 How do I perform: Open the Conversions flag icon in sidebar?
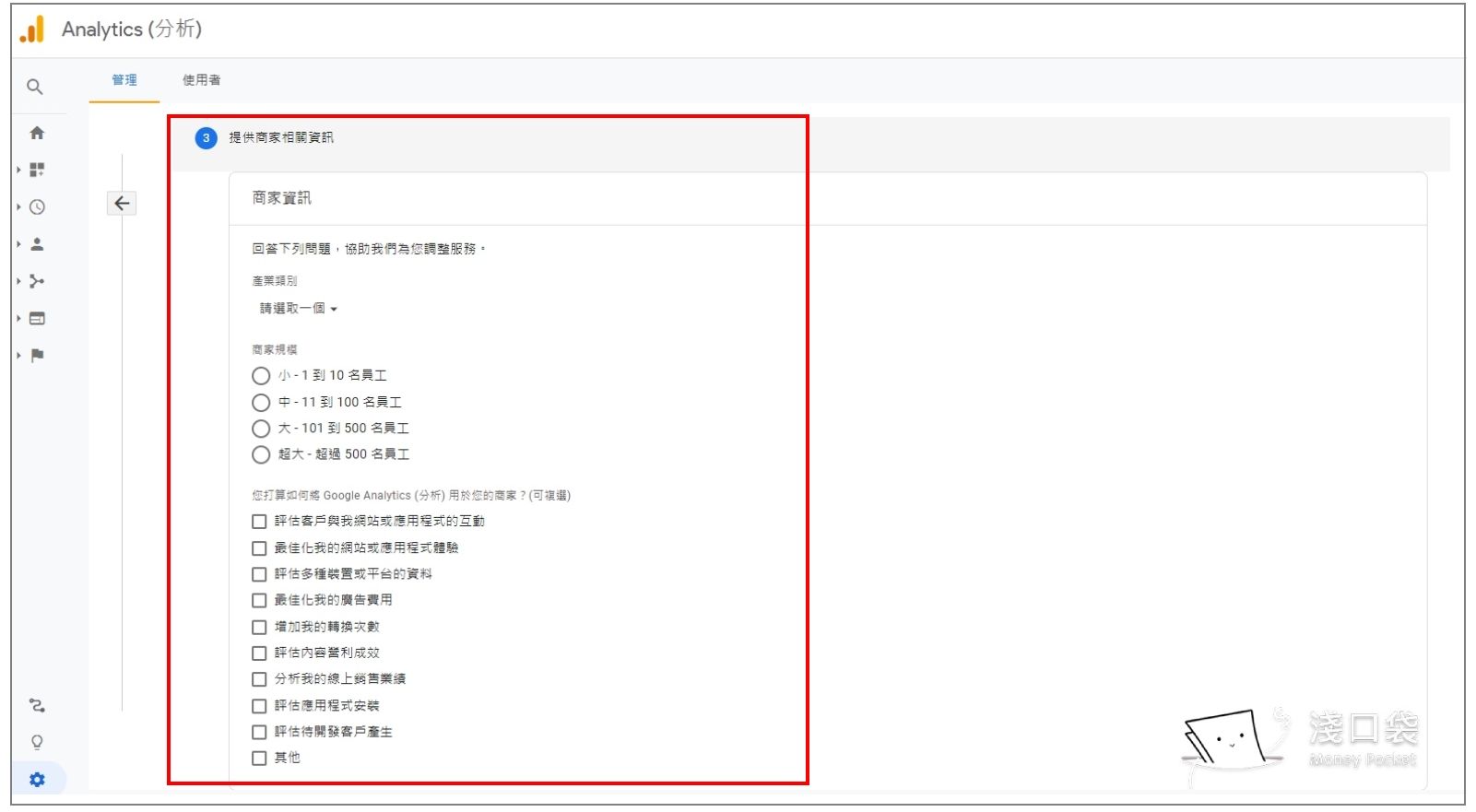pyautogui.click(x=37, y=356)
